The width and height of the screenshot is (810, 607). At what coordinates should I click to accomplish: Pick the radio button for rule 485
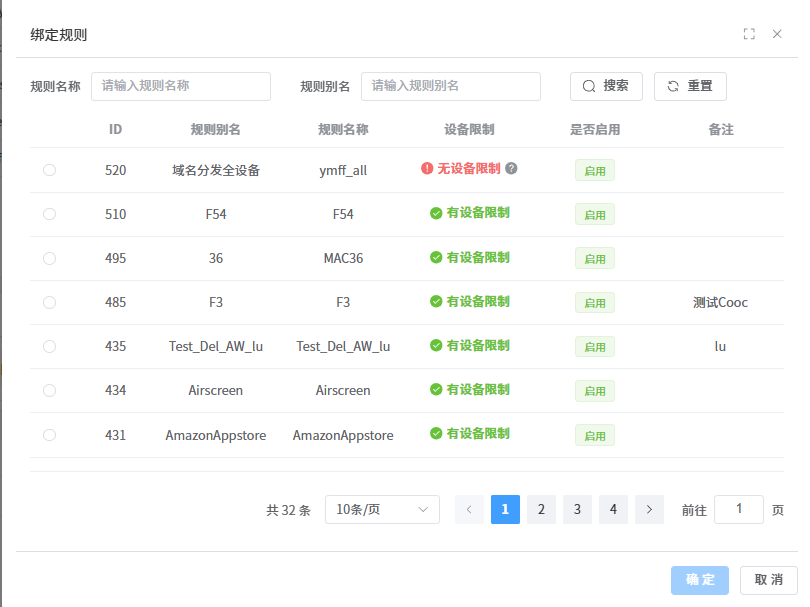[x=50, y=302]
